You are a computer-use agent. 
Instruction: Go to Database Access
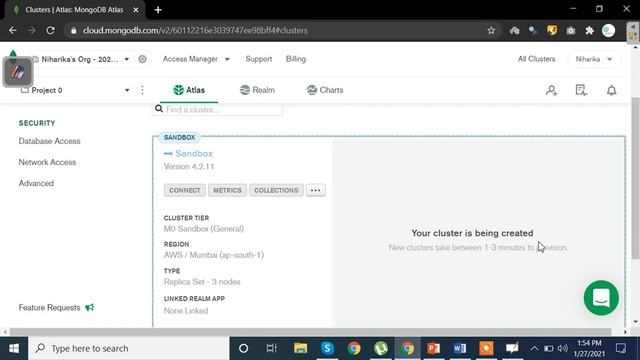point(49,141)
